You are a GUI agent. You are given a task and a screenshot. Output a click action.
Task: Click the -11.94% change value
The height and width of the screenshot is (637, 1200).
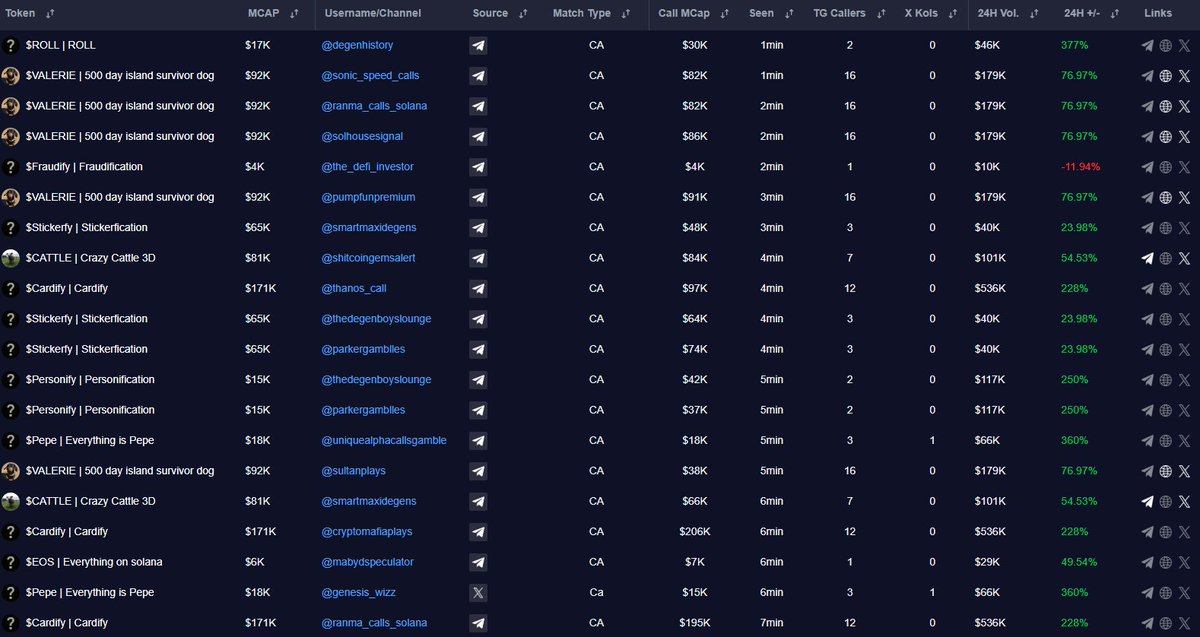click(1080, 167)
